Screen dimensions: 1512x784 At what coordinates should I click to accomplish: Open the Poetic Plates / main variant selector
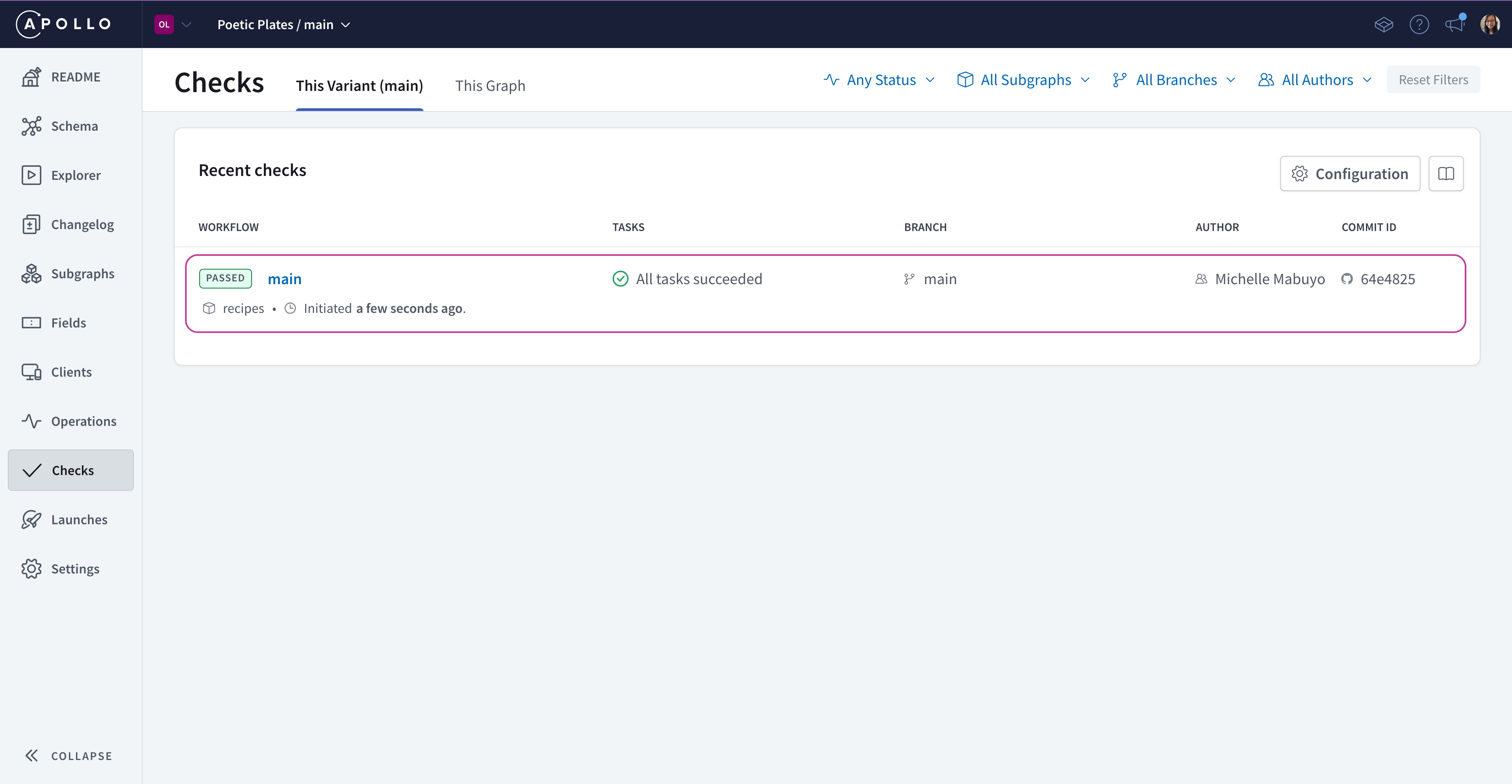(283, 25)
